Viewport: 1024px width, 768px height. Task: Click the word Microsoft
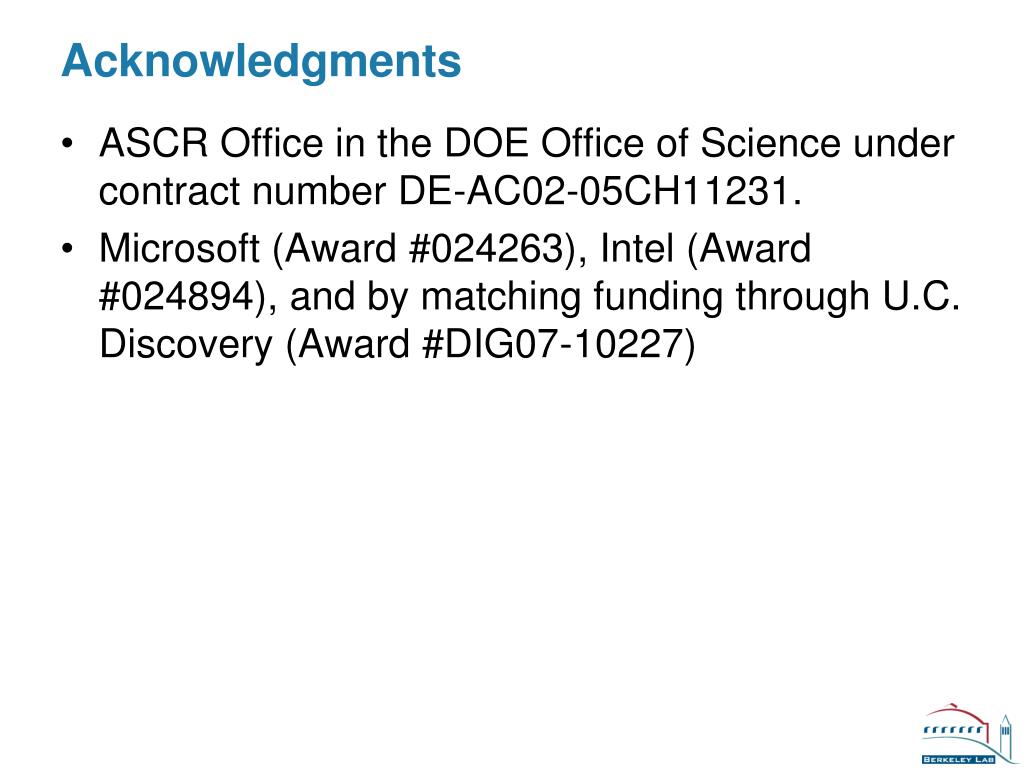click(179, 249)
